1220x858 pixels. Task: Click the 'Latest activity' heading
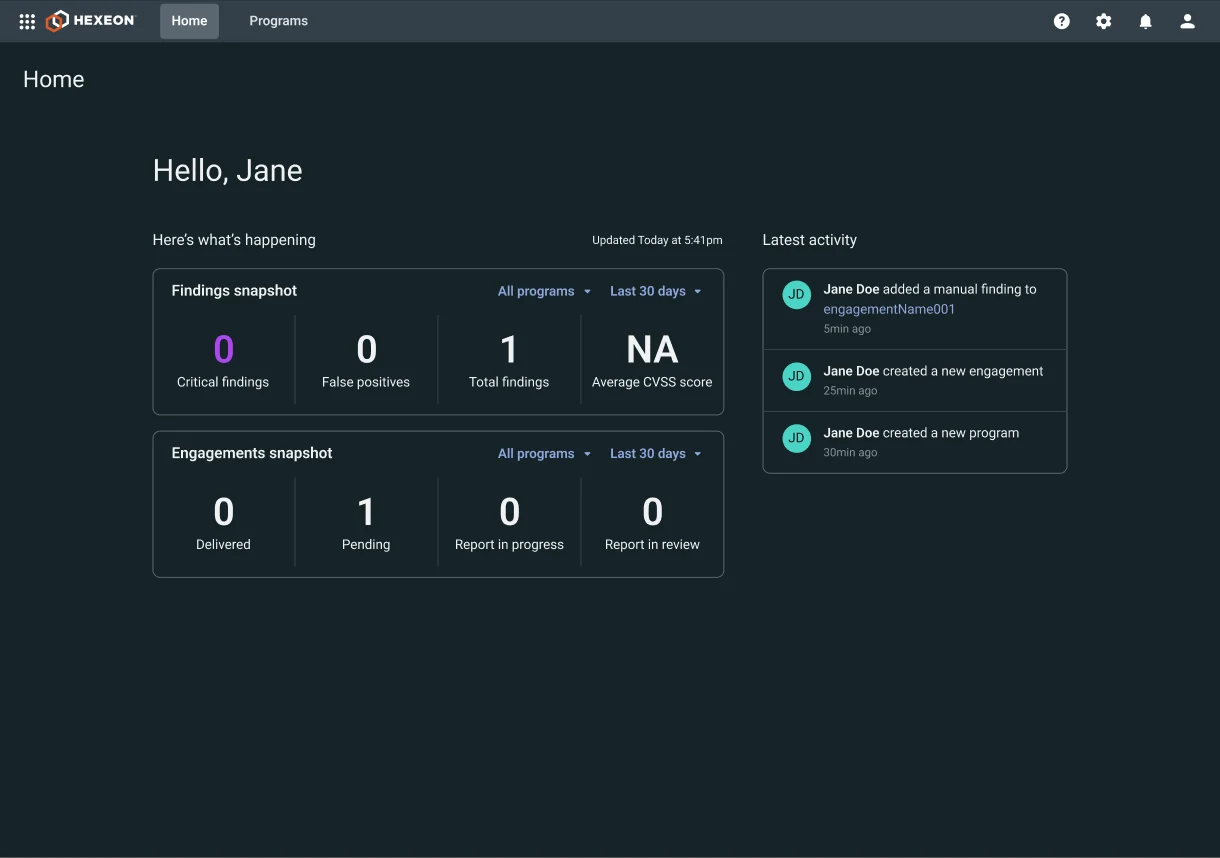[809, 240]
